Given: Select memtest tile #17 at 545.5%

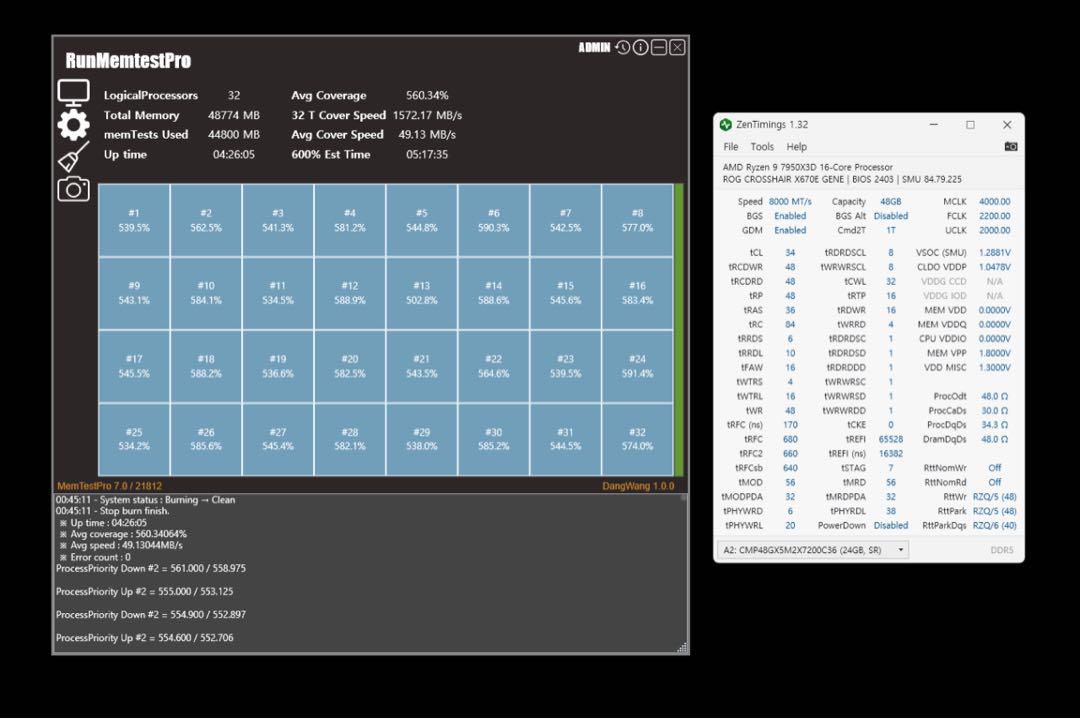Looking at the screenshot, I should (134, 366).
